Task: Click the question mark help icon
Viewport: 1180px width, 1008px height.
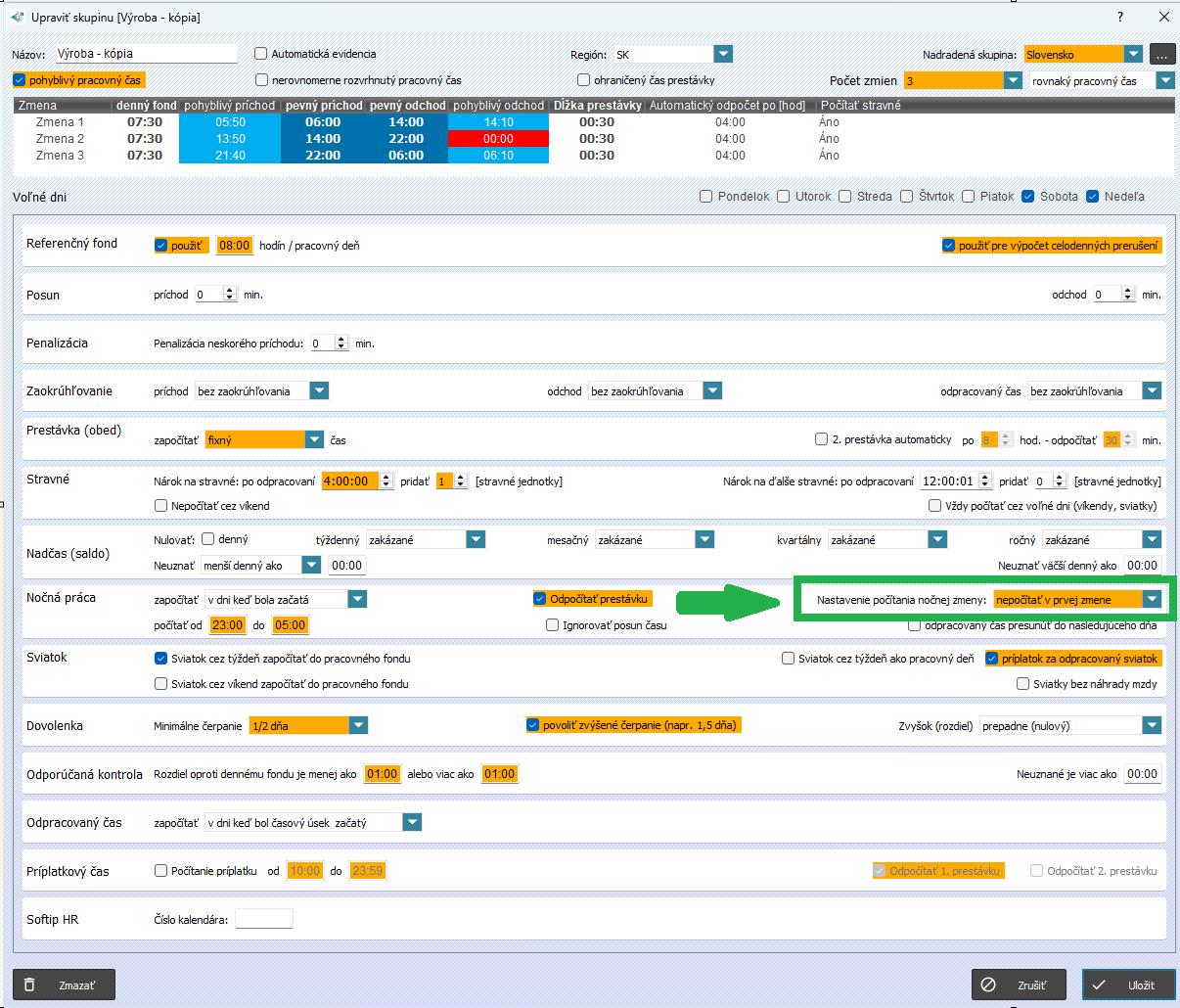Action: [1120, 17]
